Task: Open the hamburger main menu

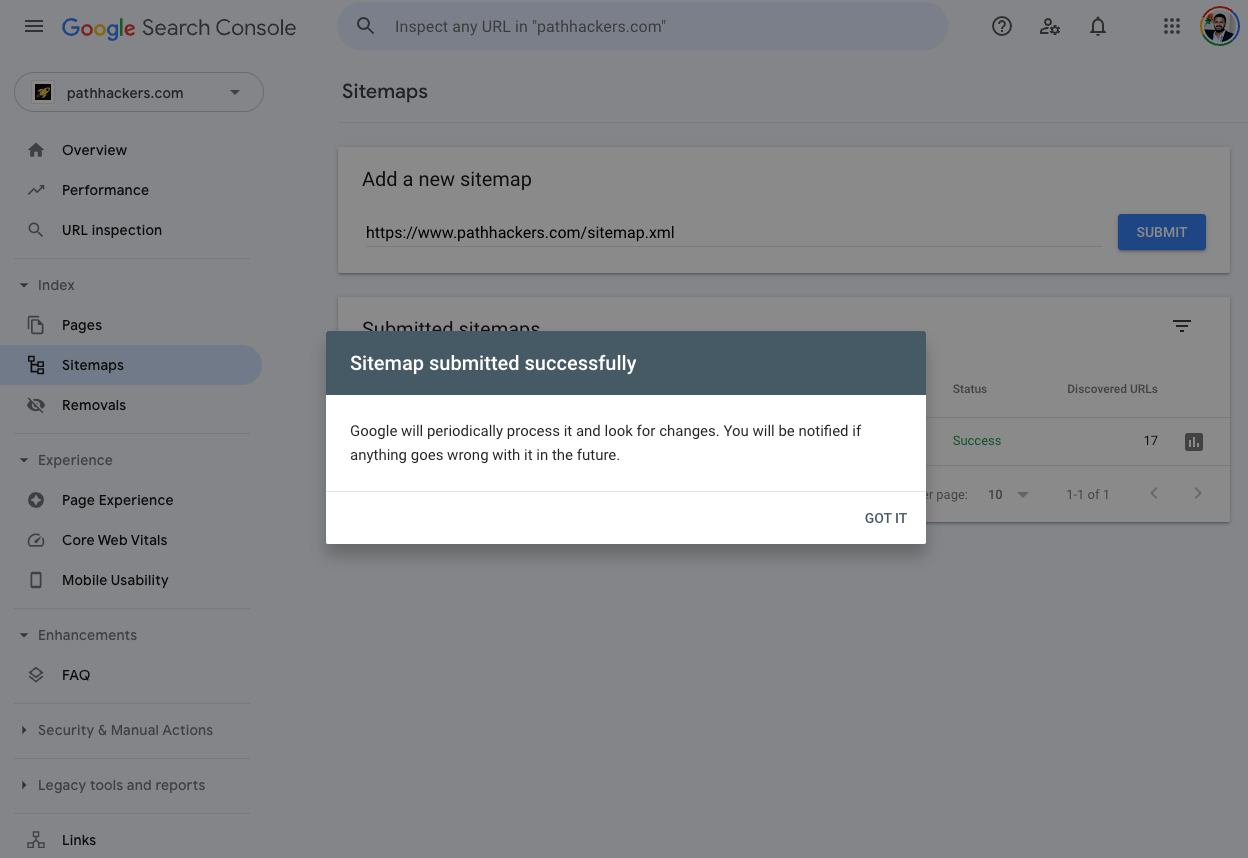Action: pyautogui.click(x=34, y=26)
